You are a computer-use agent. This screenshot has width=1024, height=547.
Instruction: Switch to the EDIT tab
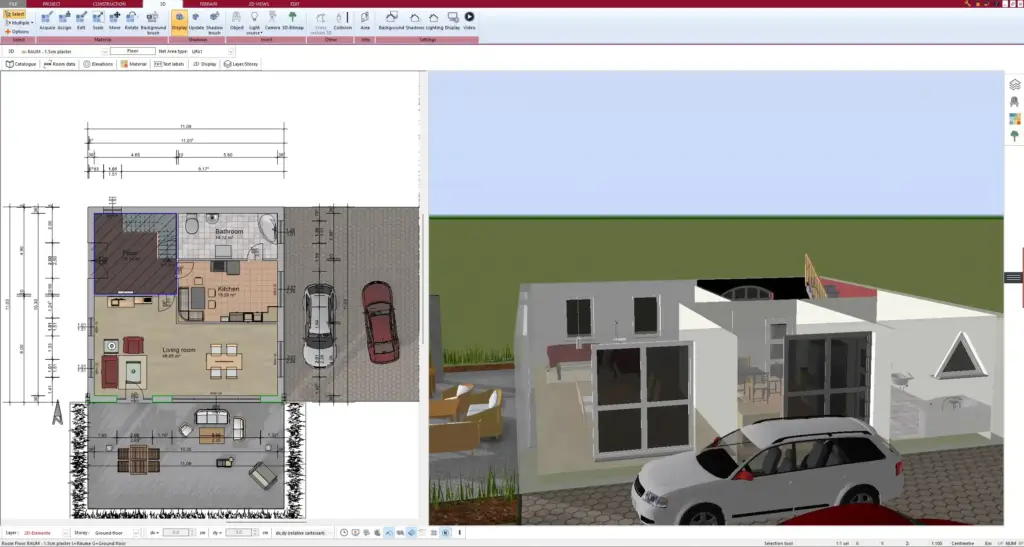click(295, 4)
